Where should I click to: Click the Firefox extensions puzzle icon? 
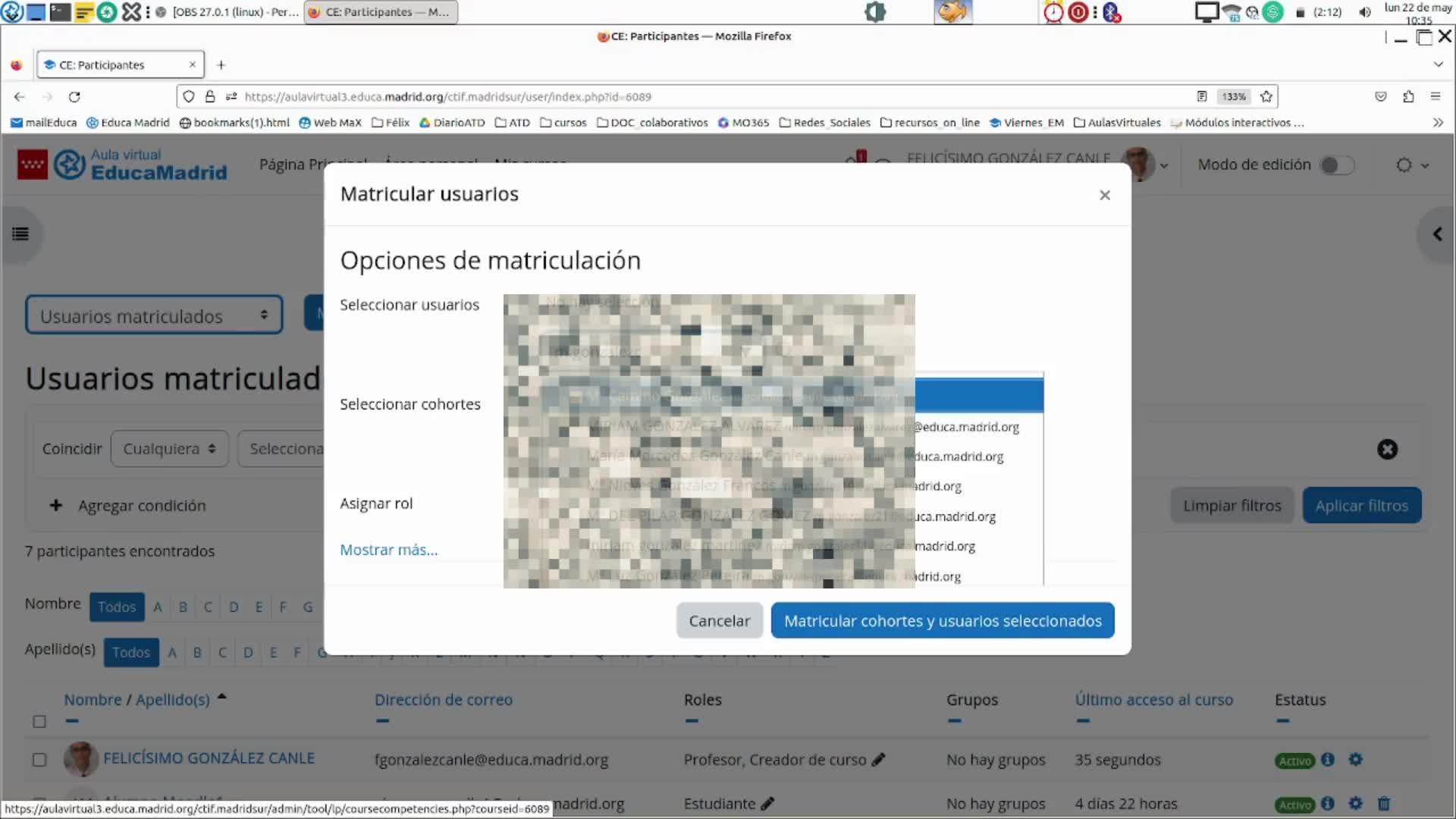(x=1408, y=96)
